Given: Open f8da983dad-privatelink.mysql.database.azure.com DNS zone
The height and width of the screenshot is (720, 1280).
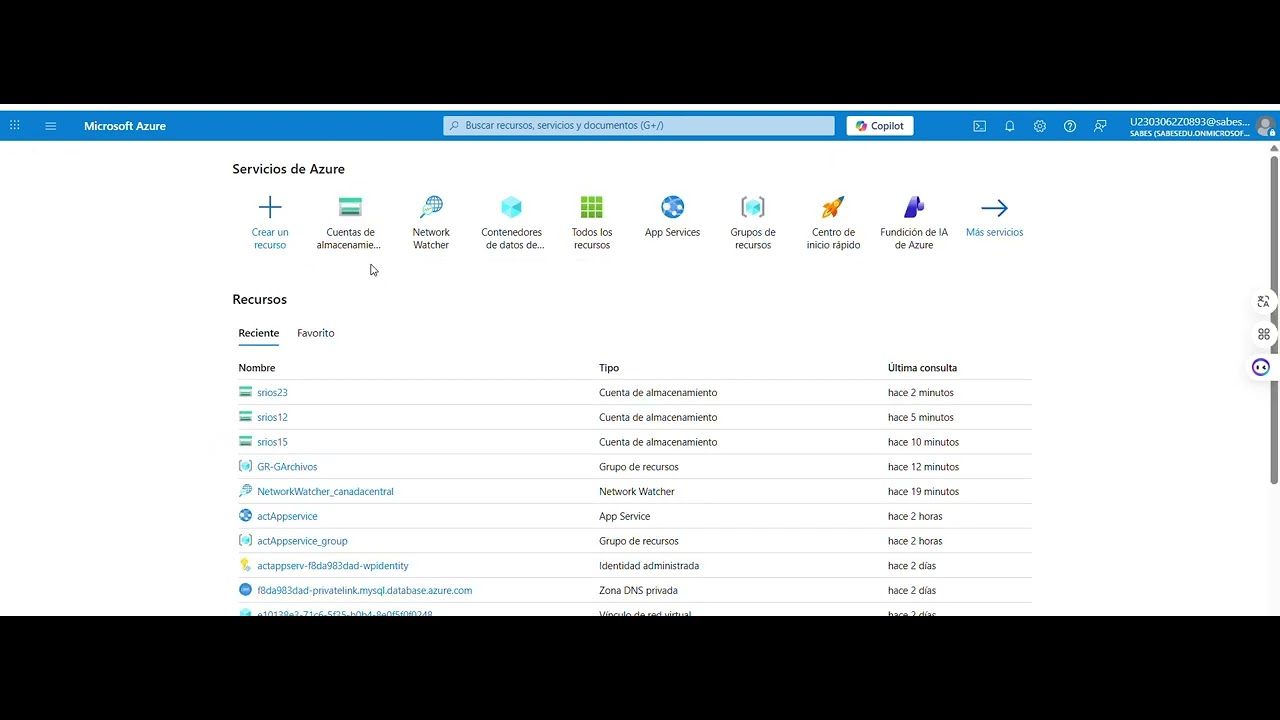Looking at the screenshot, I should 364,591.
